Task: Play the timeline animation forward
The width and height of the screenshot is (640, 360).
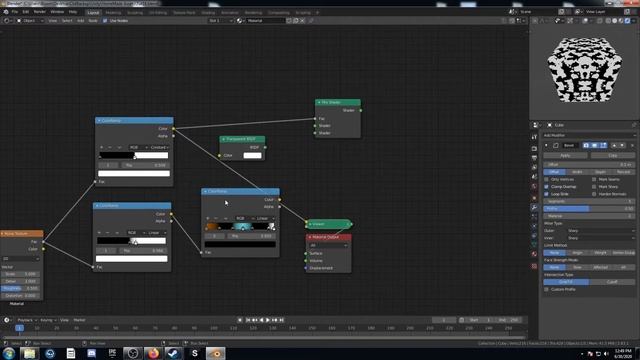Action: pyautogui.click(x=268, y=320)
